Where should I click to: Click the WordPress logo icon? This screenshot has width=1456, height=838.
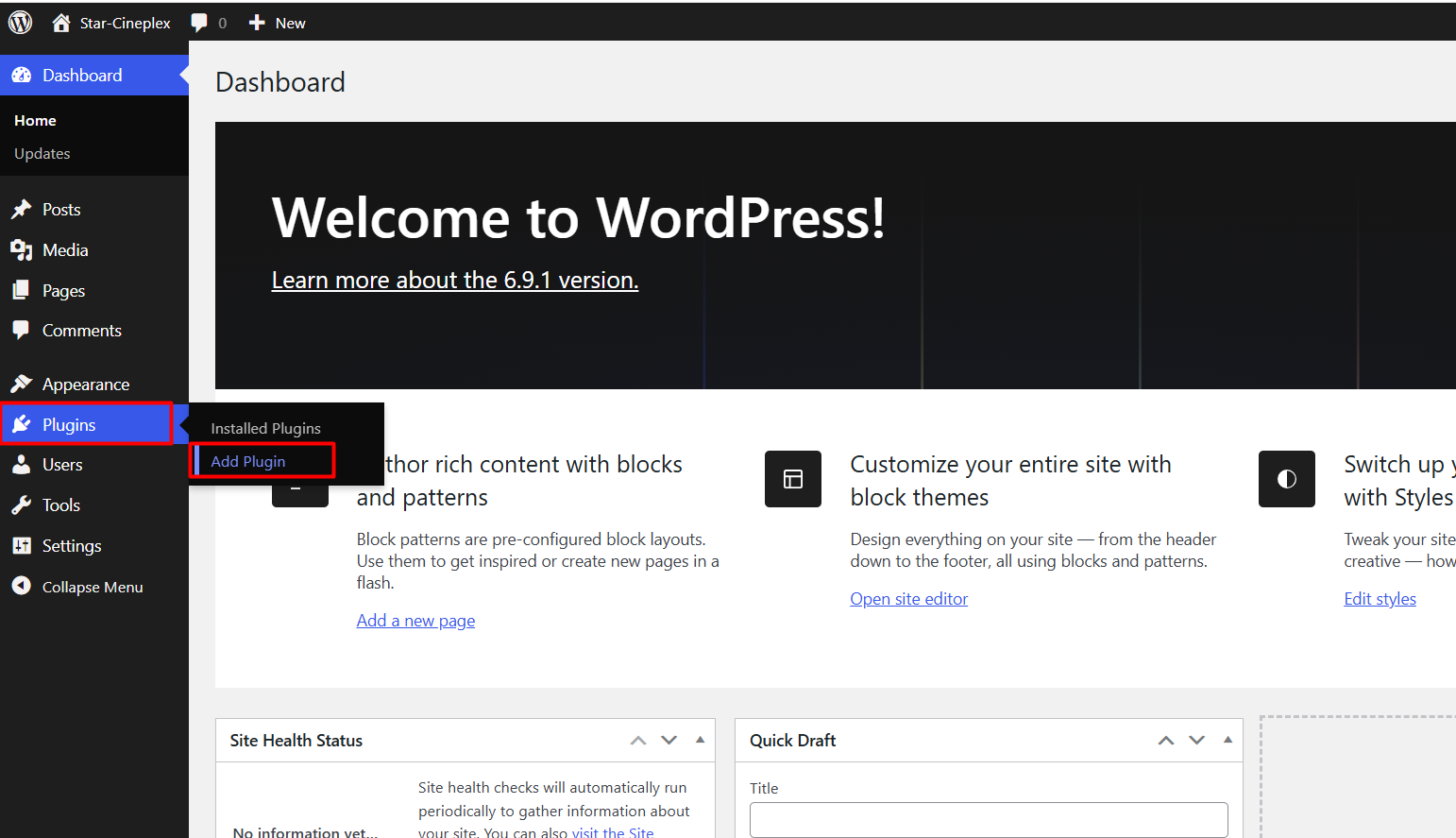click(x=20, y=22)
